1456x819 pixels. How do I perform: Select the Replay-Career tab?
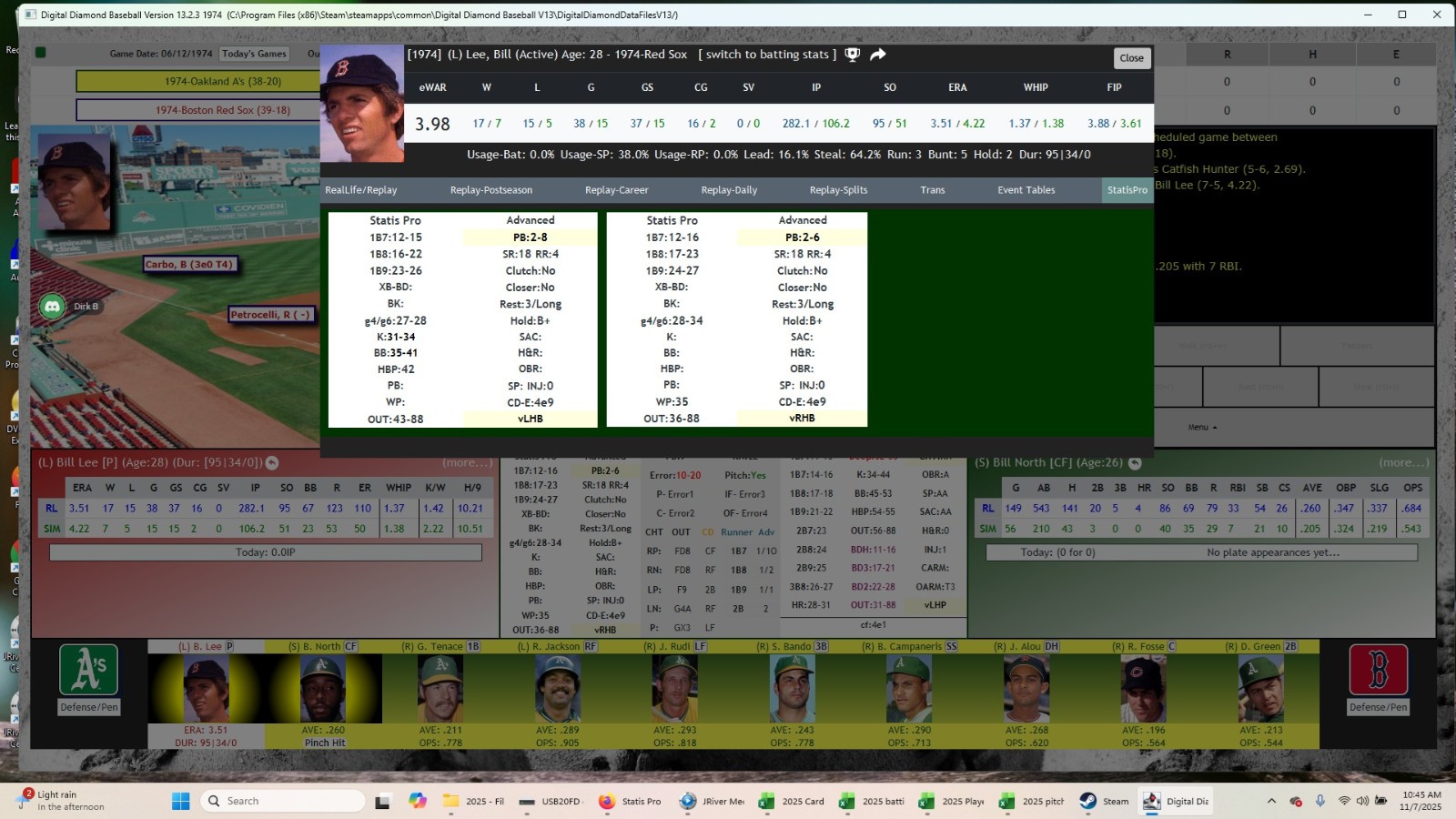coord(617,190)
